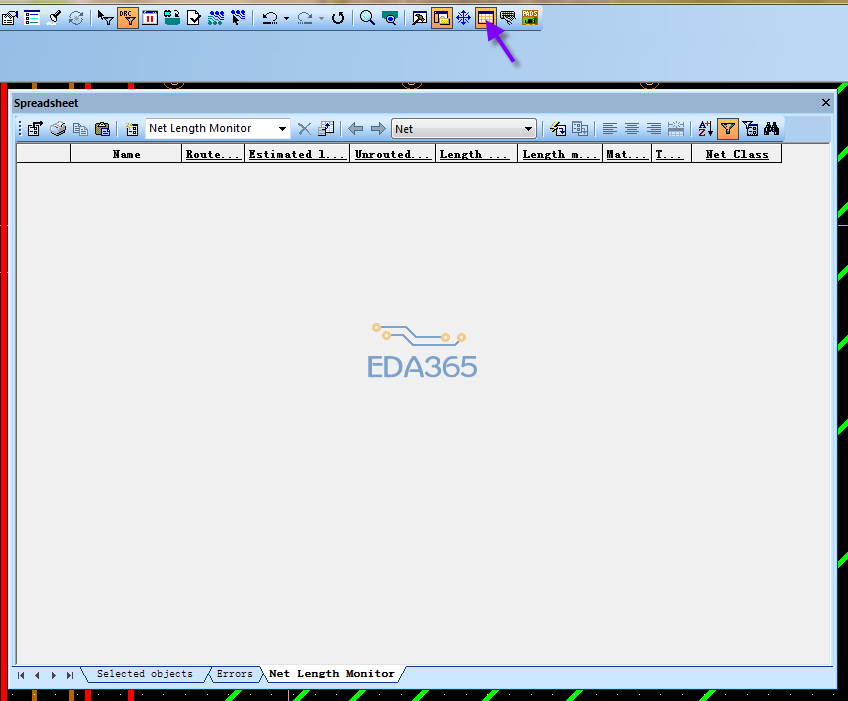The width and height of the screenshot is (848, 701).
Task: Click the T... column header
Action: 671,154
